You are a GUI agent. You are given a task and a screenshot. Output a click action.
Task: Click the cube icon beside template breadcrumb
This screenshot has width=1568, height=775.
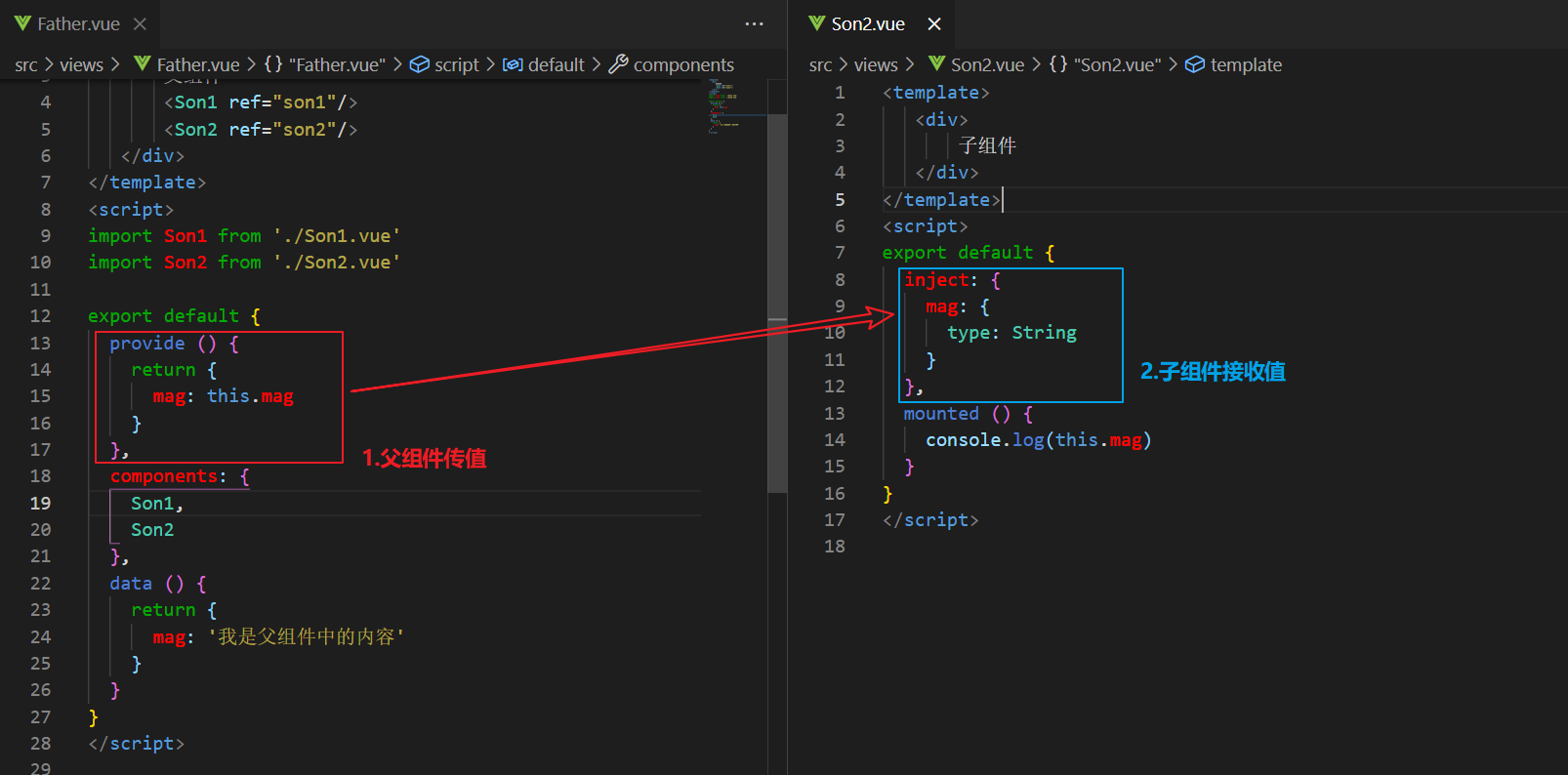(1195, 64)
